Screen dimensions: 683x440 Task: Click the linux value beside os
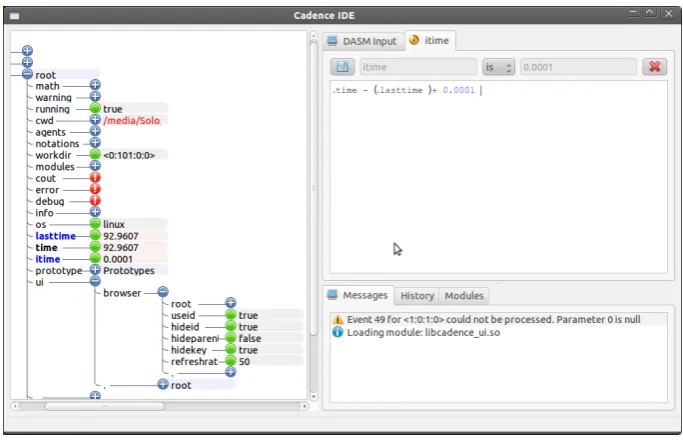tap(114, 224)
